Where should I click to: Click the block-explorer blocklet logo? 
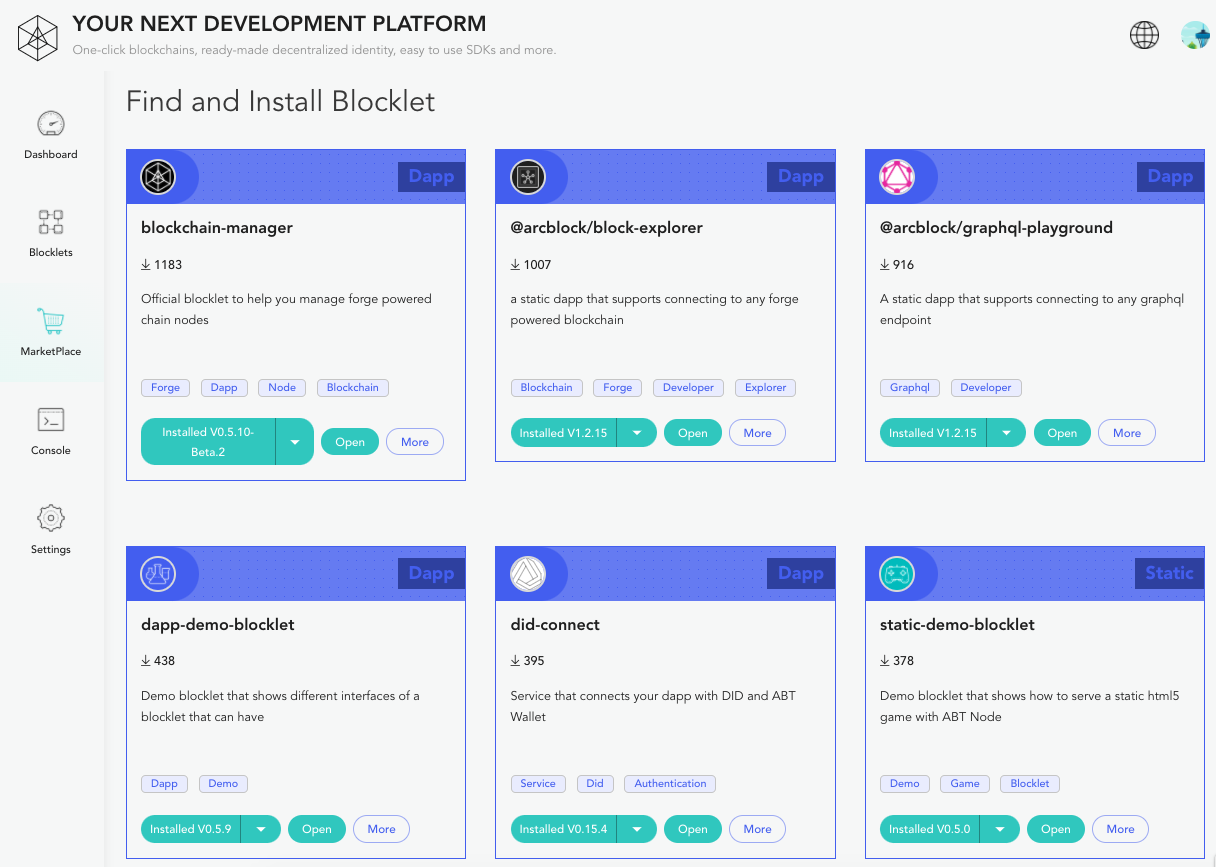[x=527, y=177]
